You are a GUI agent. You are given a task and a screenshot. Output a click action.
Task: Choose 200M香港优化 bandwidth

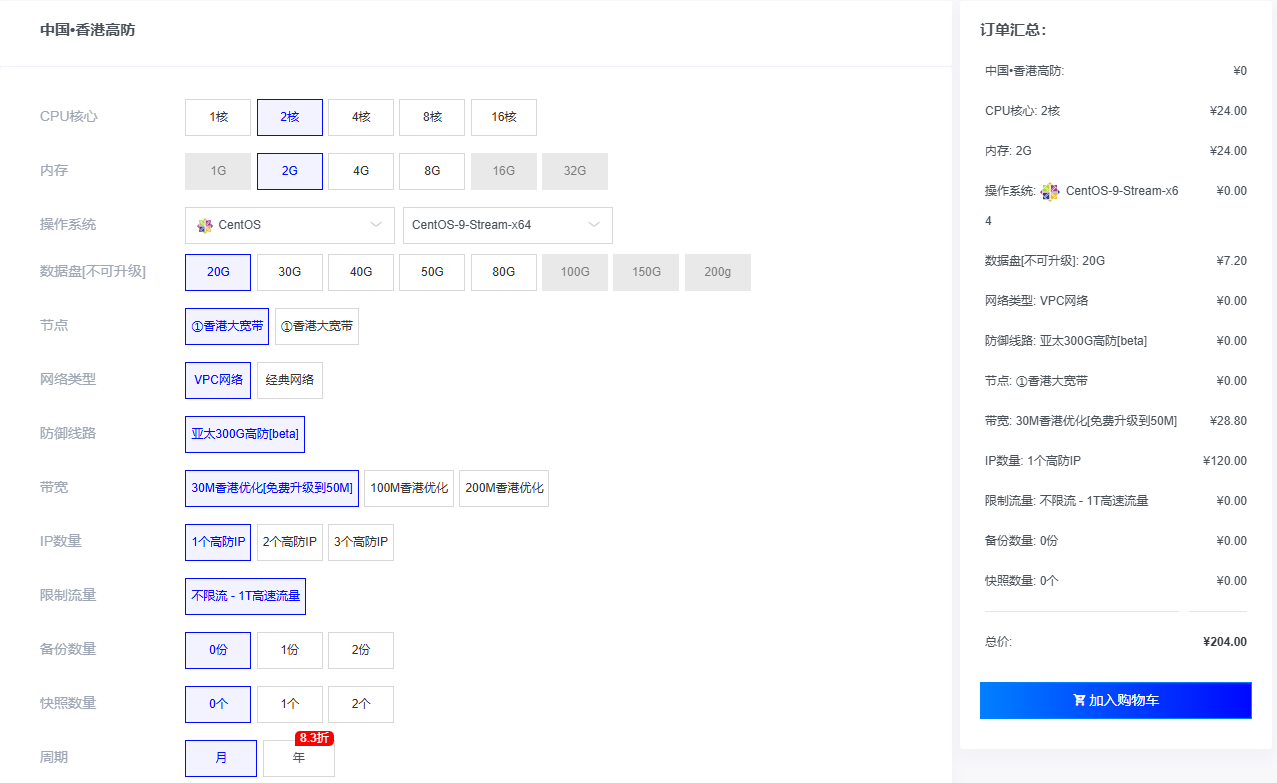504,488
